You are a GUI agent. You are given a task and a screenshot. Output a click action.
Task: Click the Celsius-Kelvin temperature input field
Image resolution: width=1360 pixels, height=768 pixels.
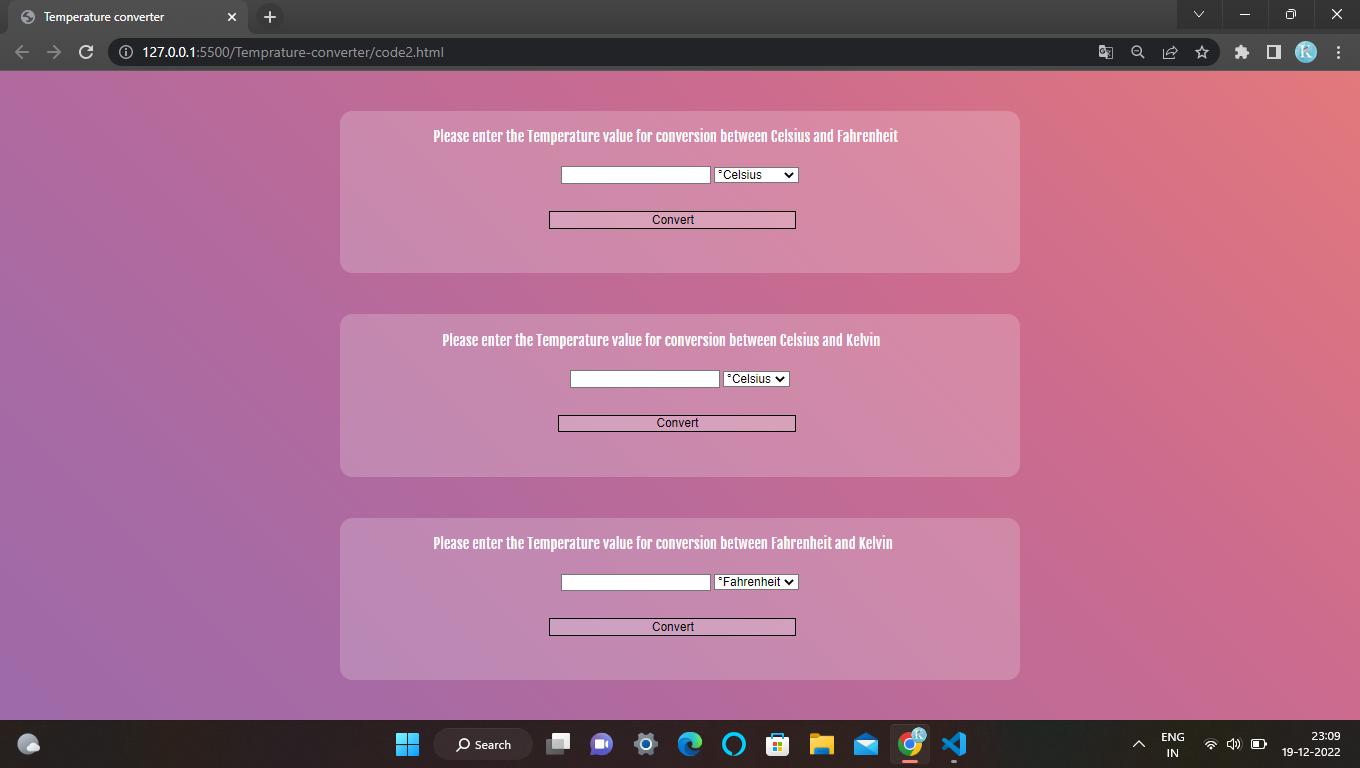tap(644, 378)
